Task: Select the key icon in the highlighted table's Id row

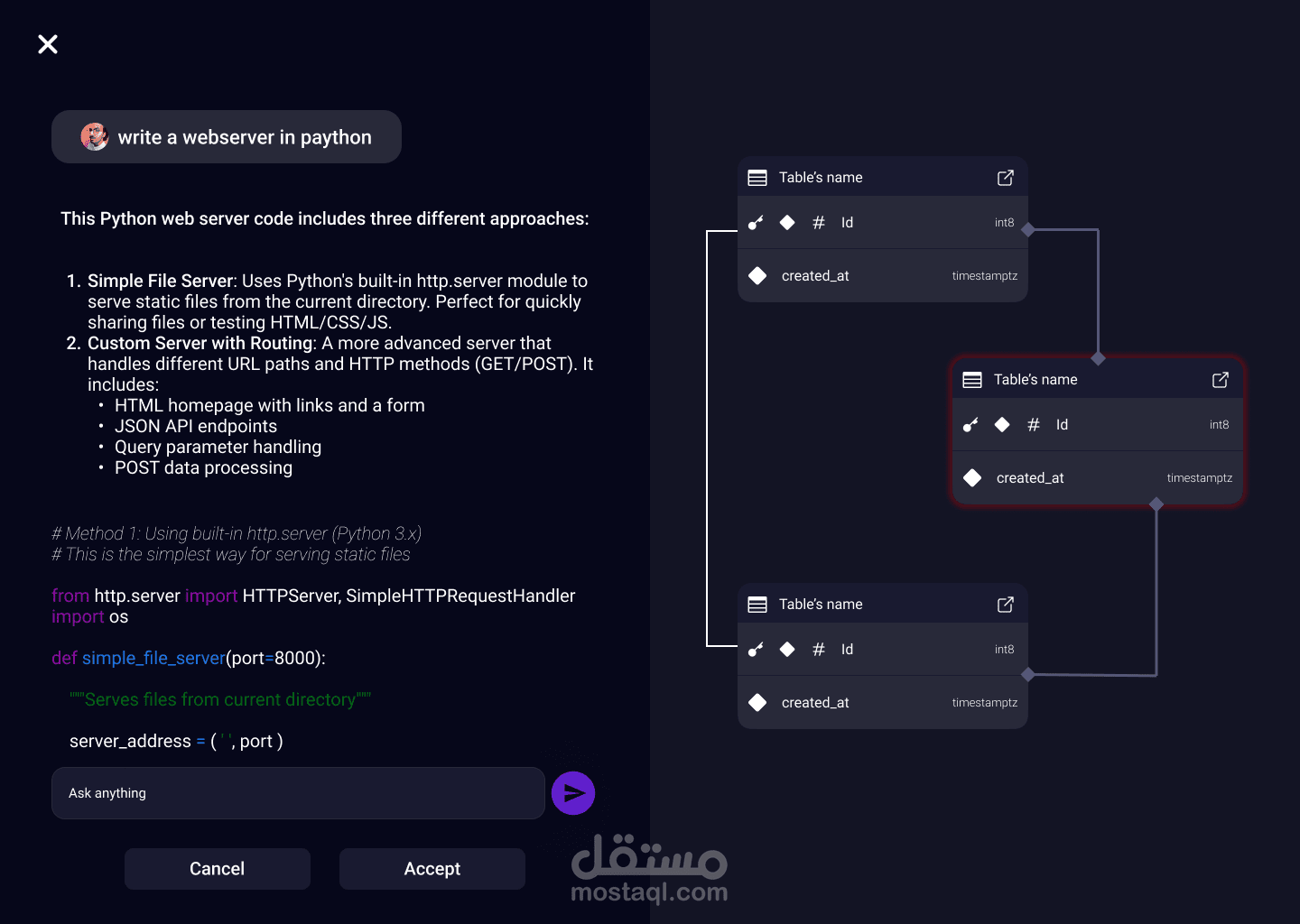Action: coord(970,424)
